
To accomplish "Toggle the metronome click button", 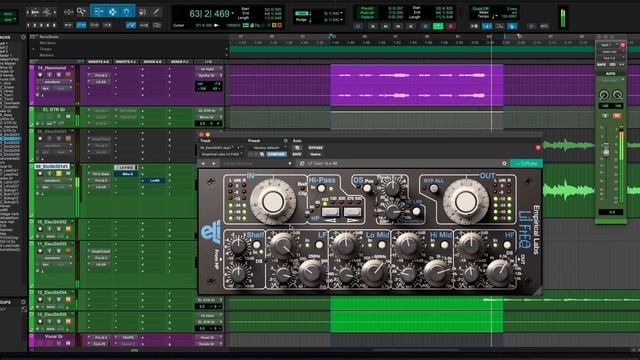I will click(487, 26).
